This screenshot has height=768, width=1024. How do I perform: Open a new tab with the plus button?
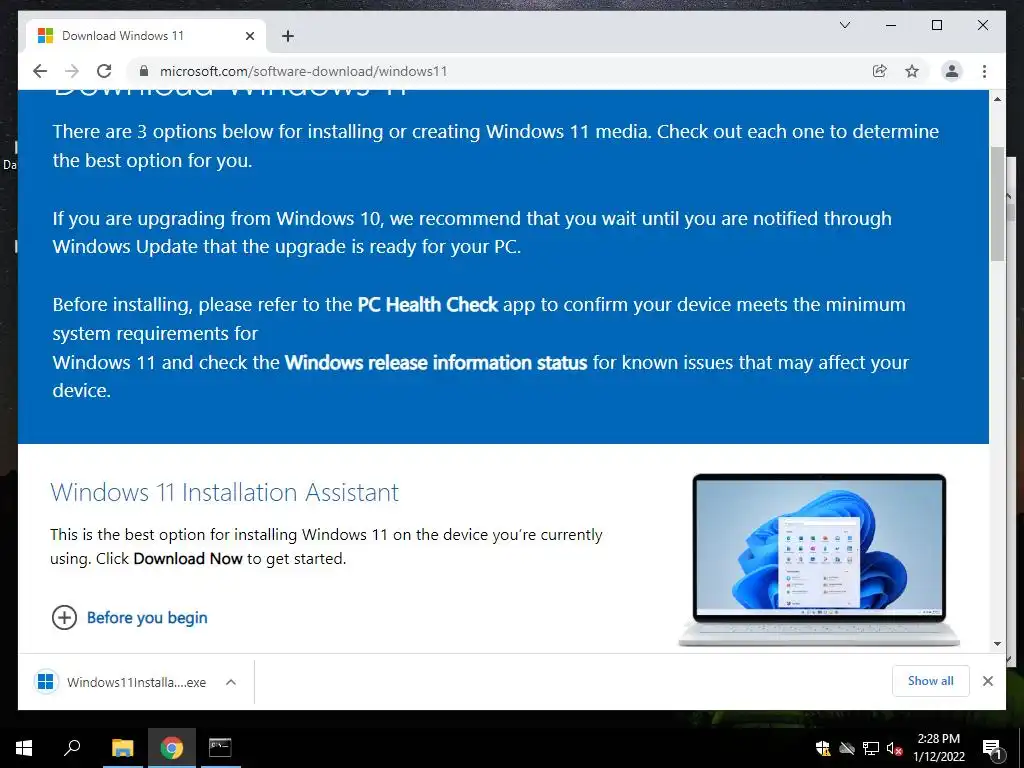tap(288, 36)
